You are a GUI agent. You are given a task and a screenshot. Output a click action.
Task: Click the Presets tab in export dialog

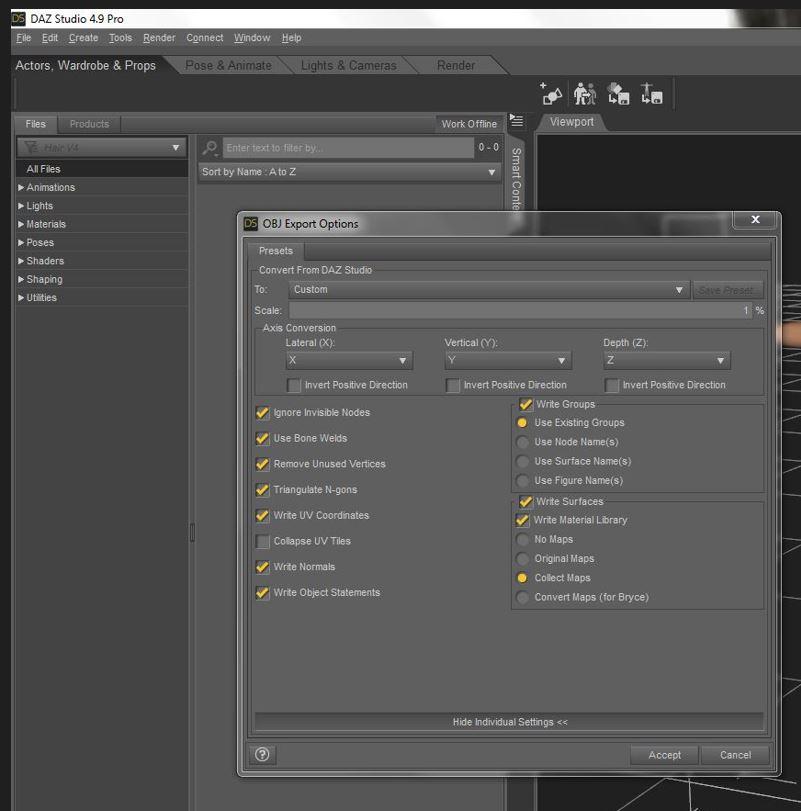tap(276, 251)
